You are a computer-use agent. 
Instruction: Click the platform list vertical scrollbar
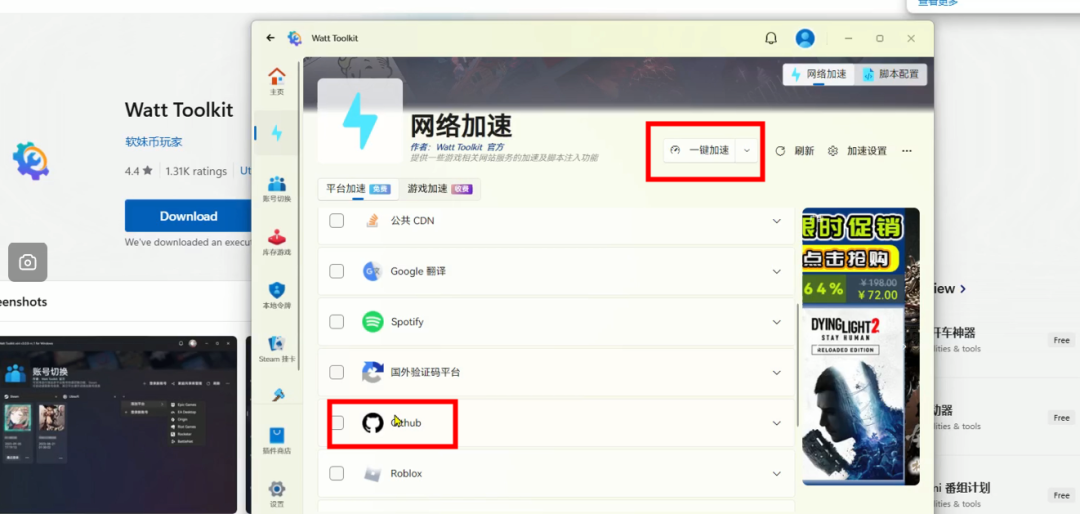pyautogui.click(x=798, y=365)
